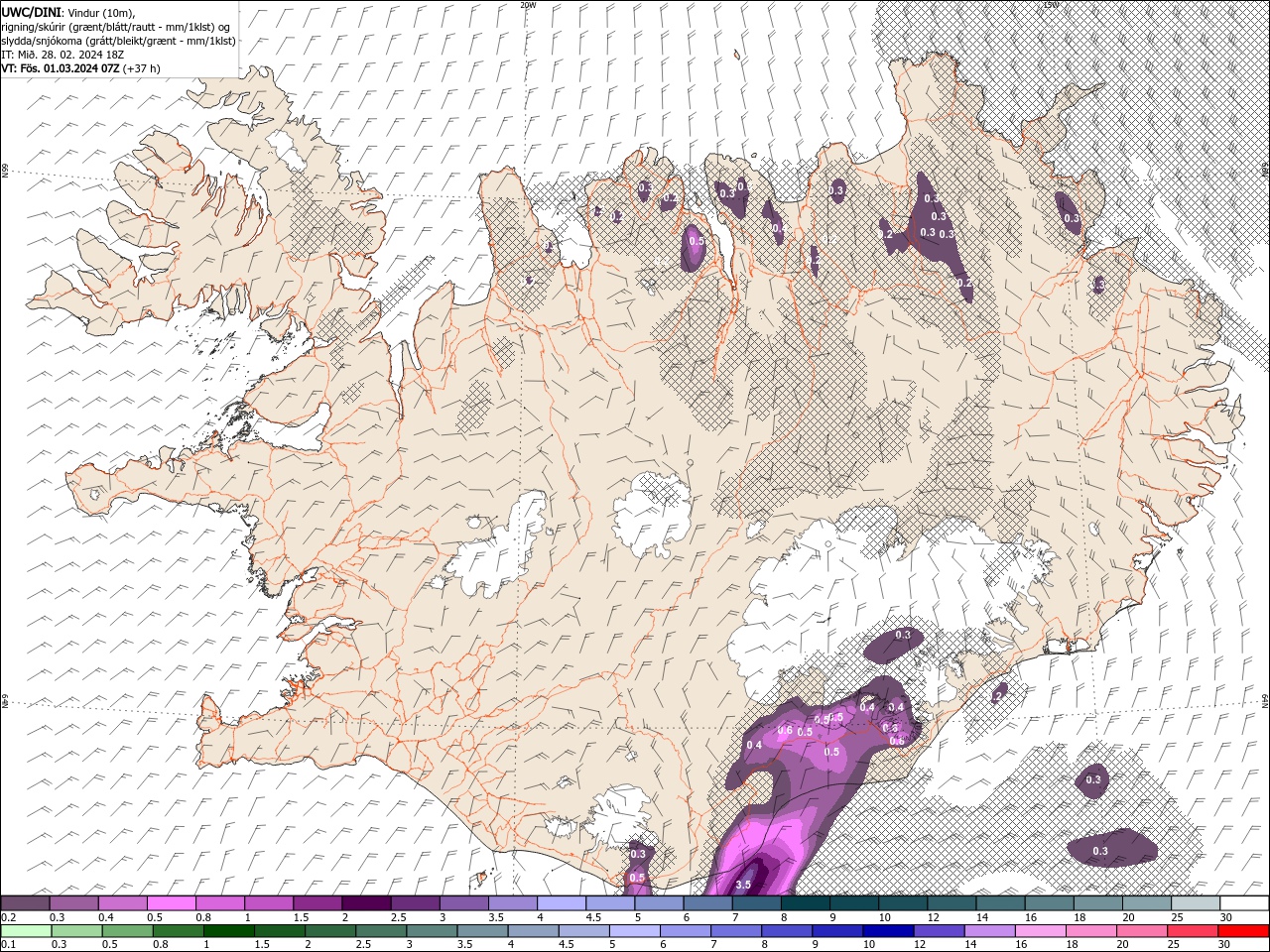Pick the 1 dark green rain legend swatch
The width and height of the screenshot is (1270, 952).
tap(228, 931)
